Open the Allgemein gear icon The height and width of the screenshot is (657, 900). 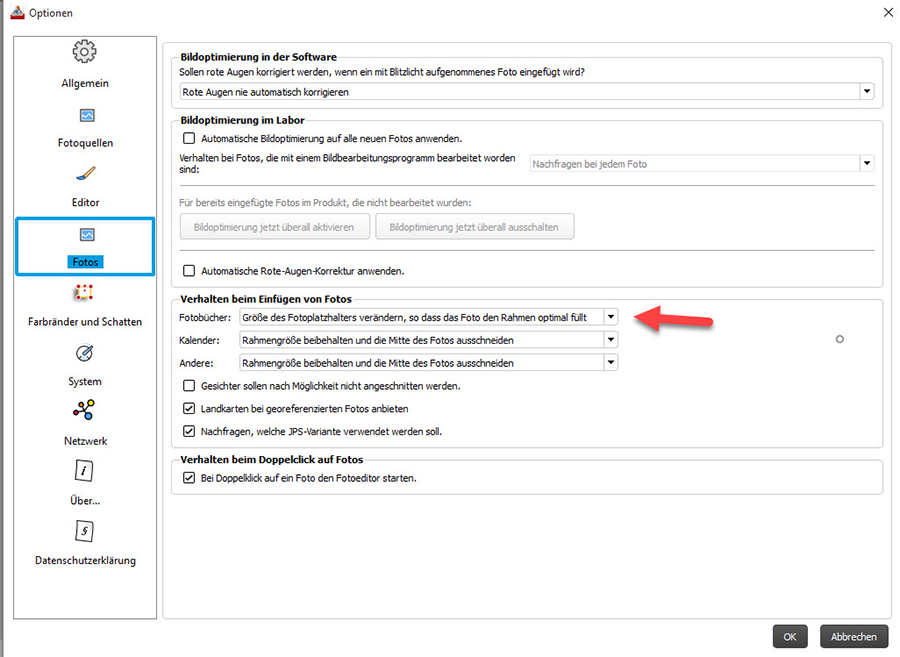[x=84, y=52]
